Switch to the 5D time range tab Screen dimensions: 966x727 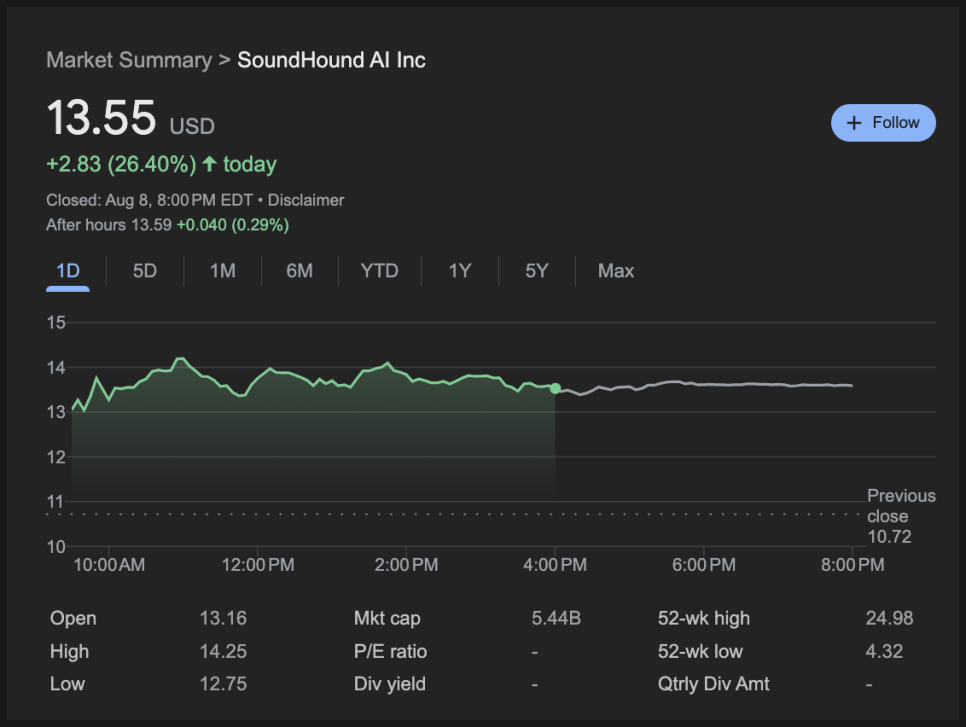(145, 270)
